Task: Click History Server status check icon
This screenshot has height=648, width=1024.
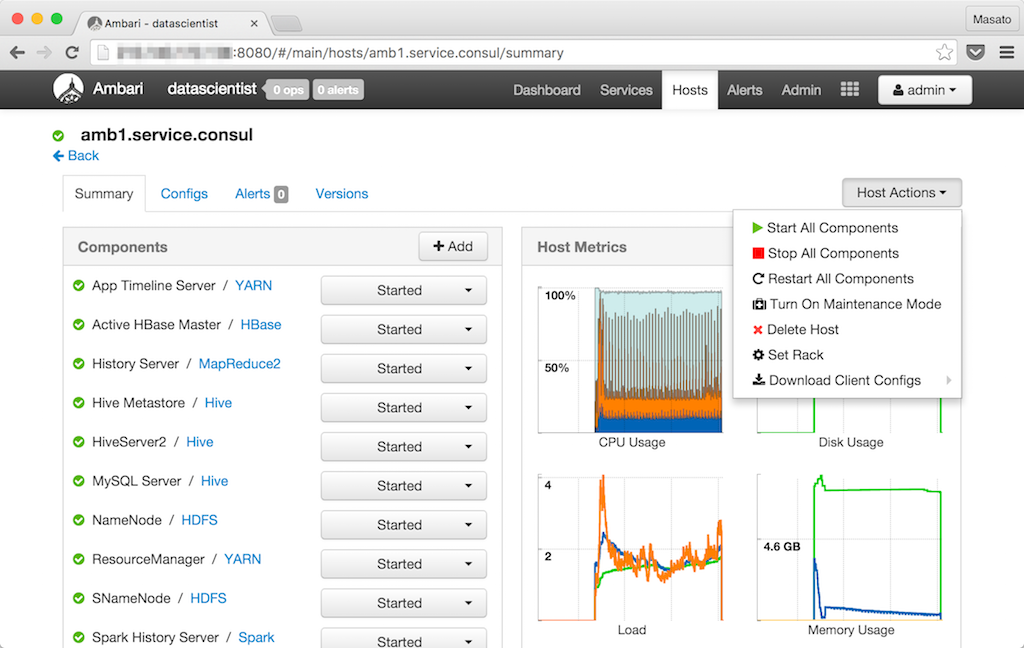Action: (x=79, y=364)
